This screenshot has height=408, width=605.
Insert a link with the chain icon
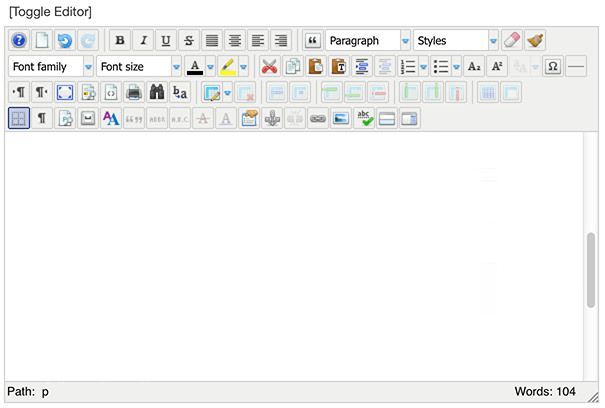(318, 118)
